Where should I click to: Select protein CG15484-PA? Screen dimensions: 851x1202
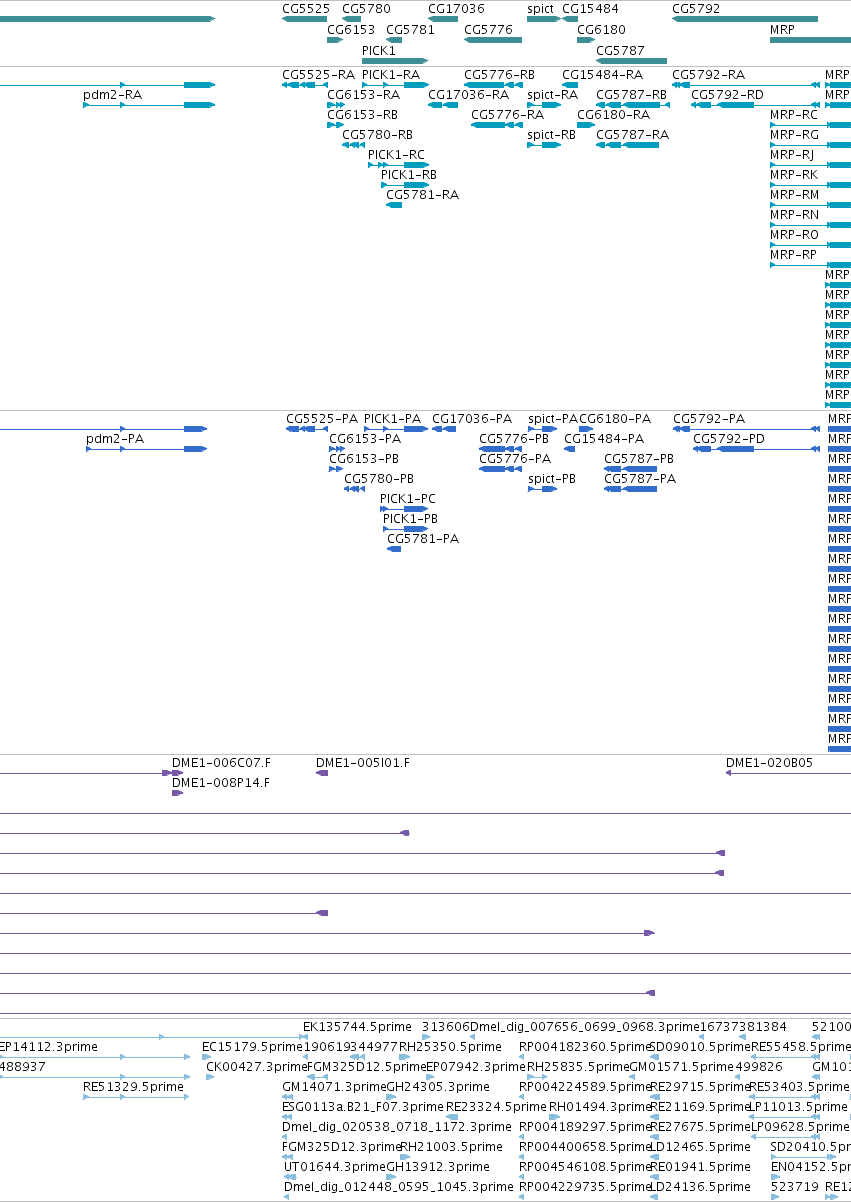pyautogui.click(x=604, y=439)
